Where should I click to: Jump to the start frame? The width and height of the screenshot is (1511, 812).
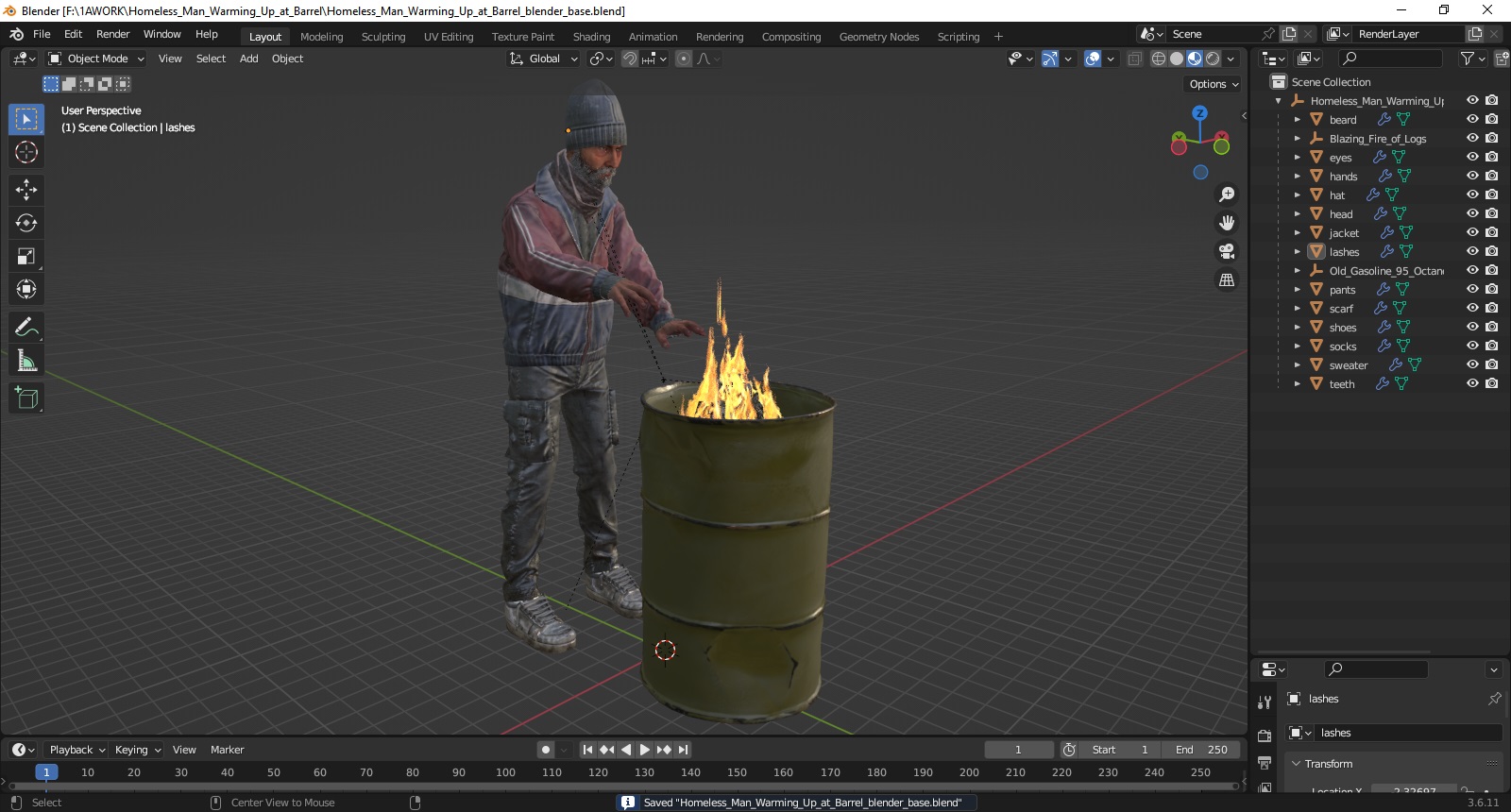587,750
